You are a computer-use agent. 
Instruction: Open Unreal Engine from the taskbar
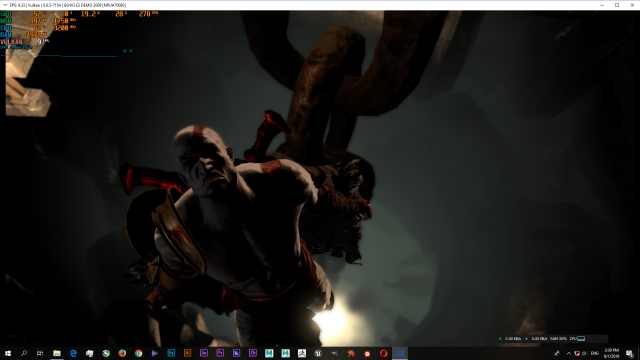[318, 353]
